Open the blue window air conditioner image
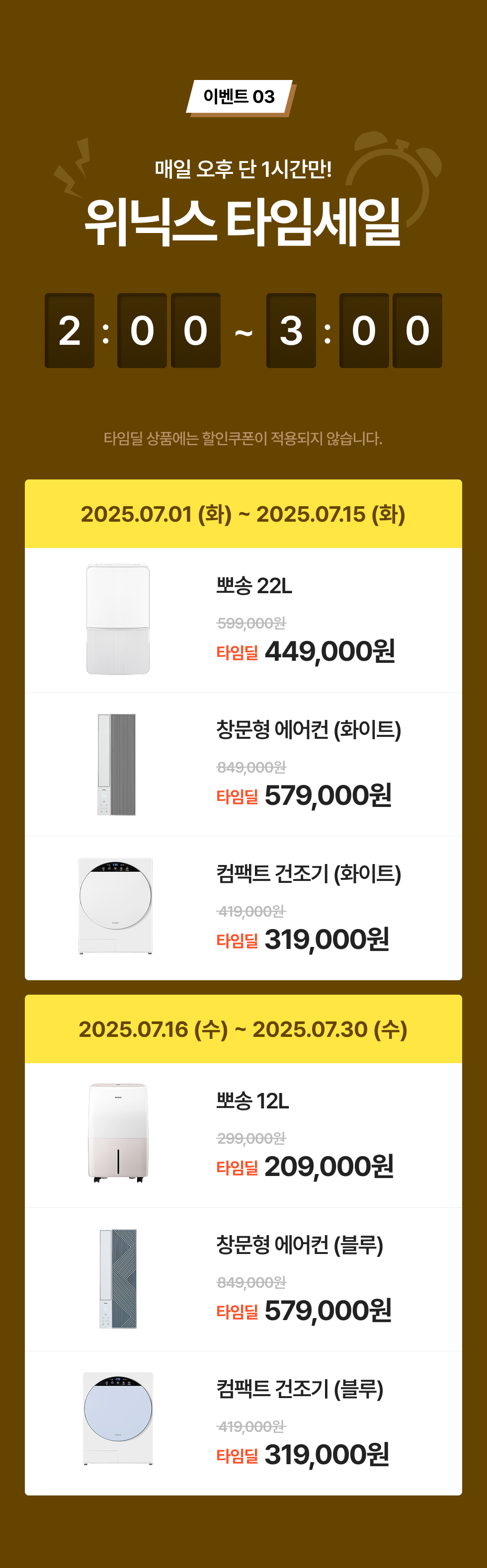Image resolution: width=487 pixels, height=1568 pixels. [x=118, y=1278]
